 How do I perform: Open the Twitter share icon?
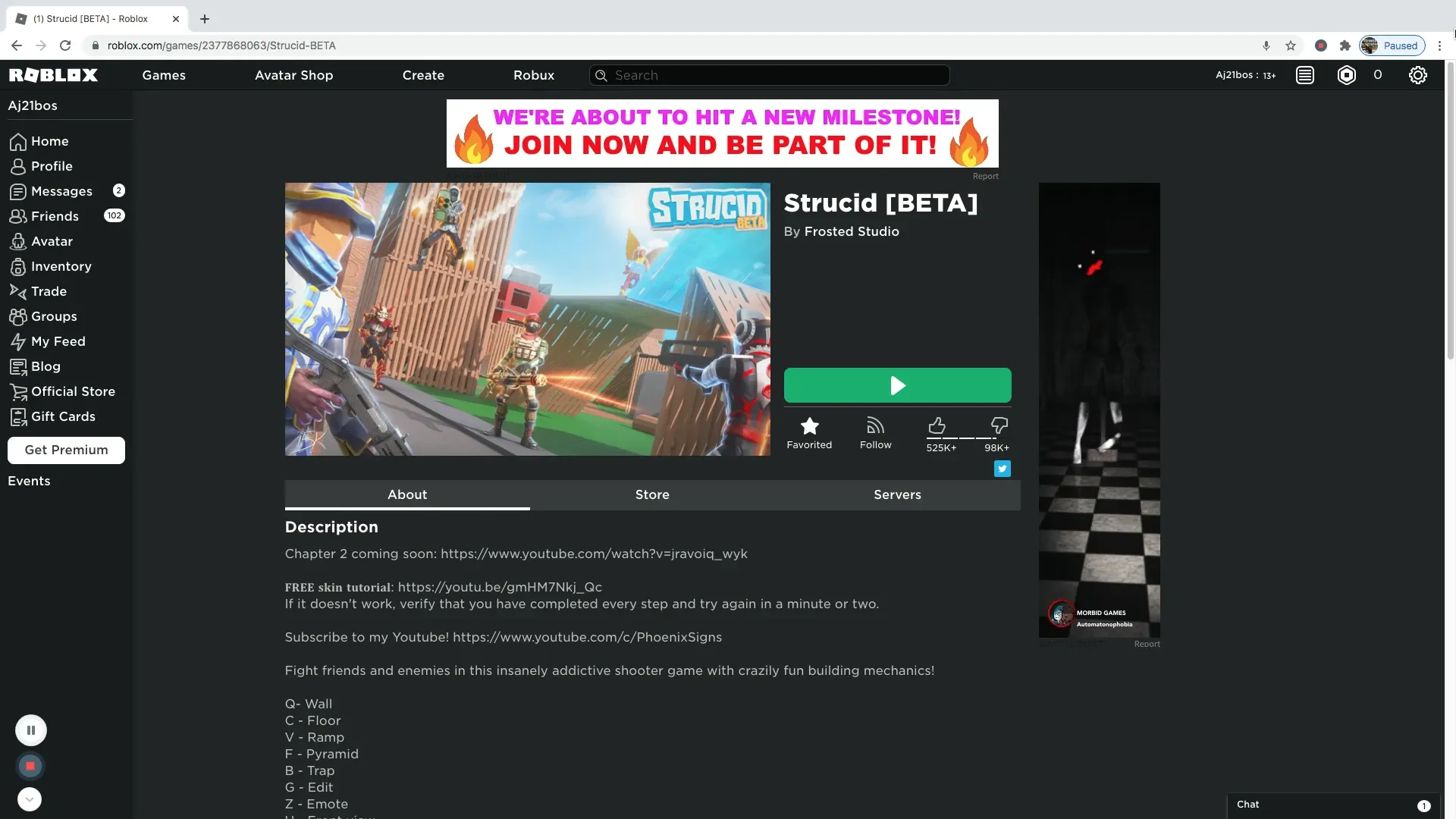pos(1002,469)
